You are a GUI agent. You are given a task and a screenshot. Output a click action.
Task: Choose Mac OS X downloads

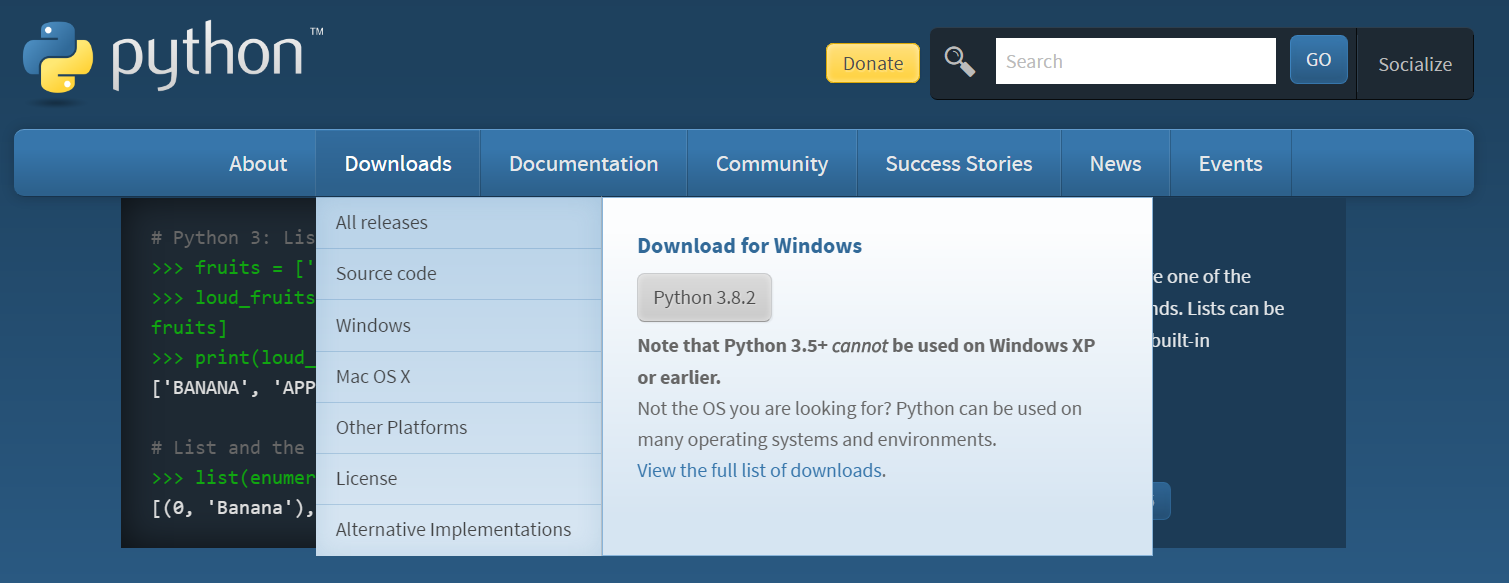(x=373, y=377)
